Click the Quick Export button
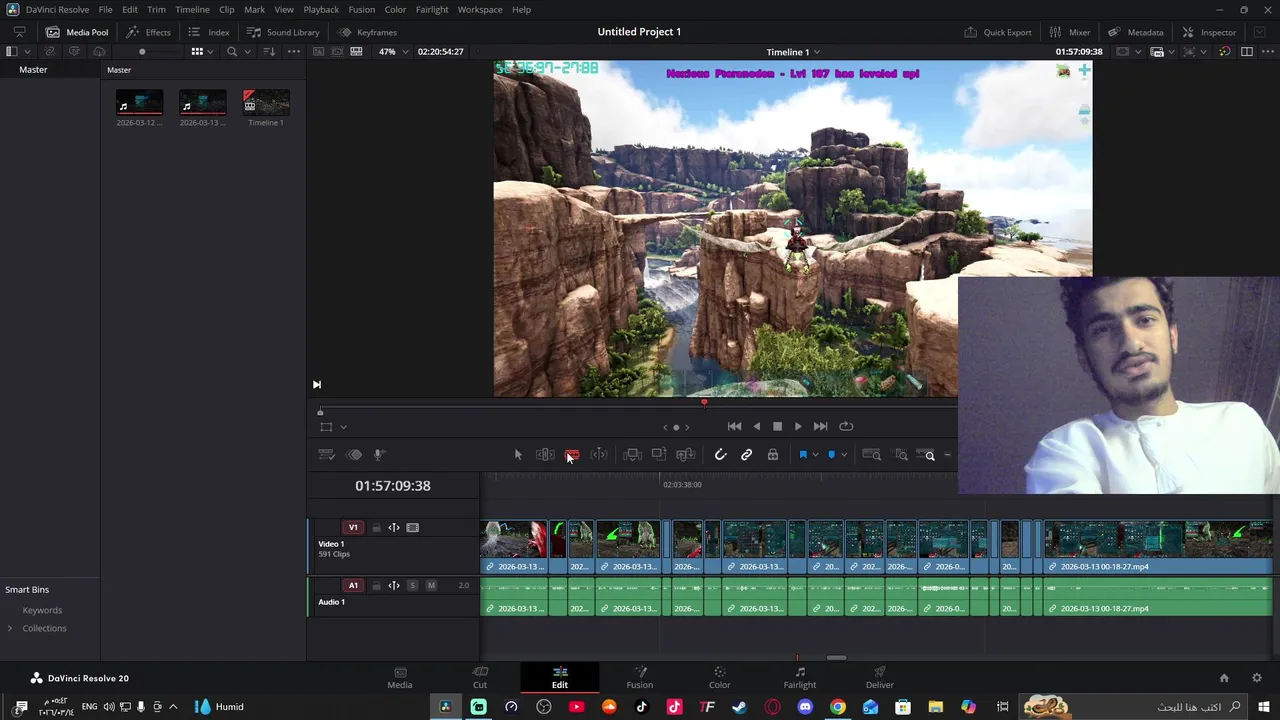The width and height of the screenshot is (1280, 720). (998, 32)
